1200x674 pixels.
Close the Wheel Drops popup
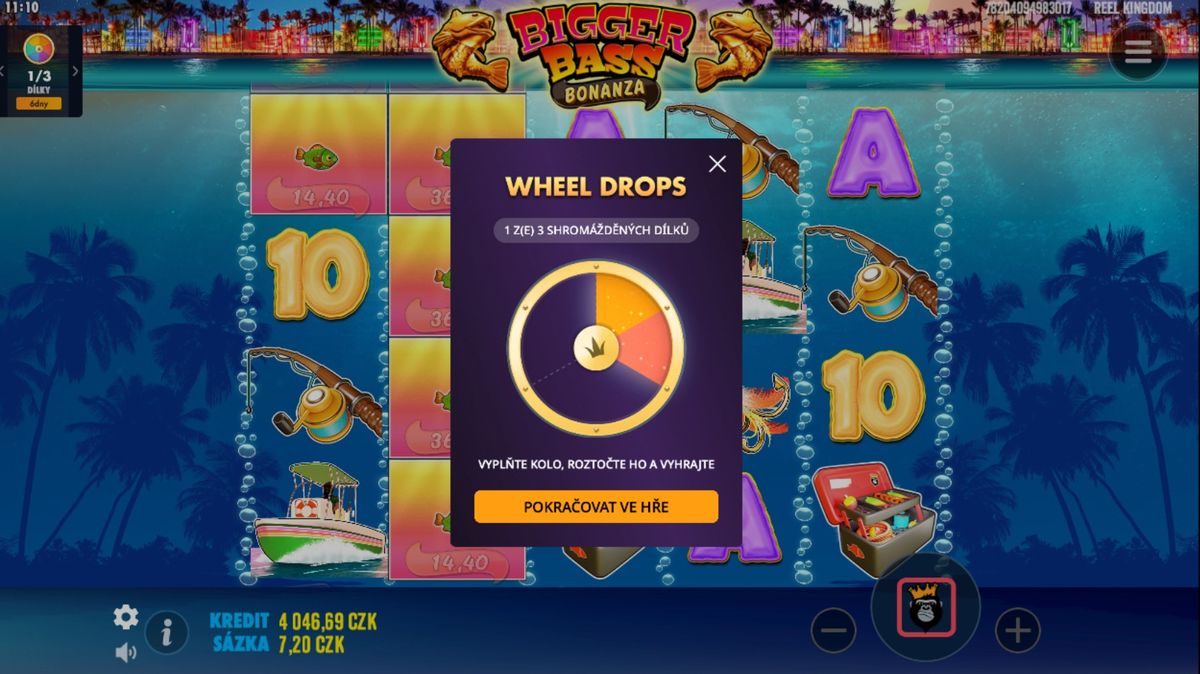click(x=717, y=164)
